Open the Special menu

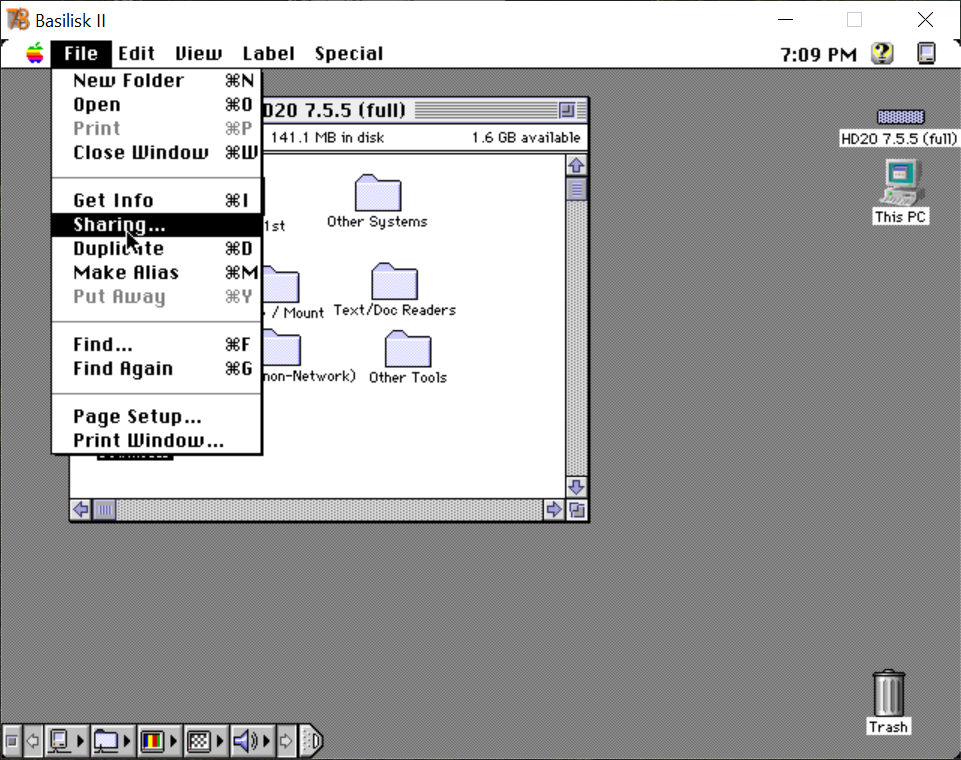pos(349,54)
